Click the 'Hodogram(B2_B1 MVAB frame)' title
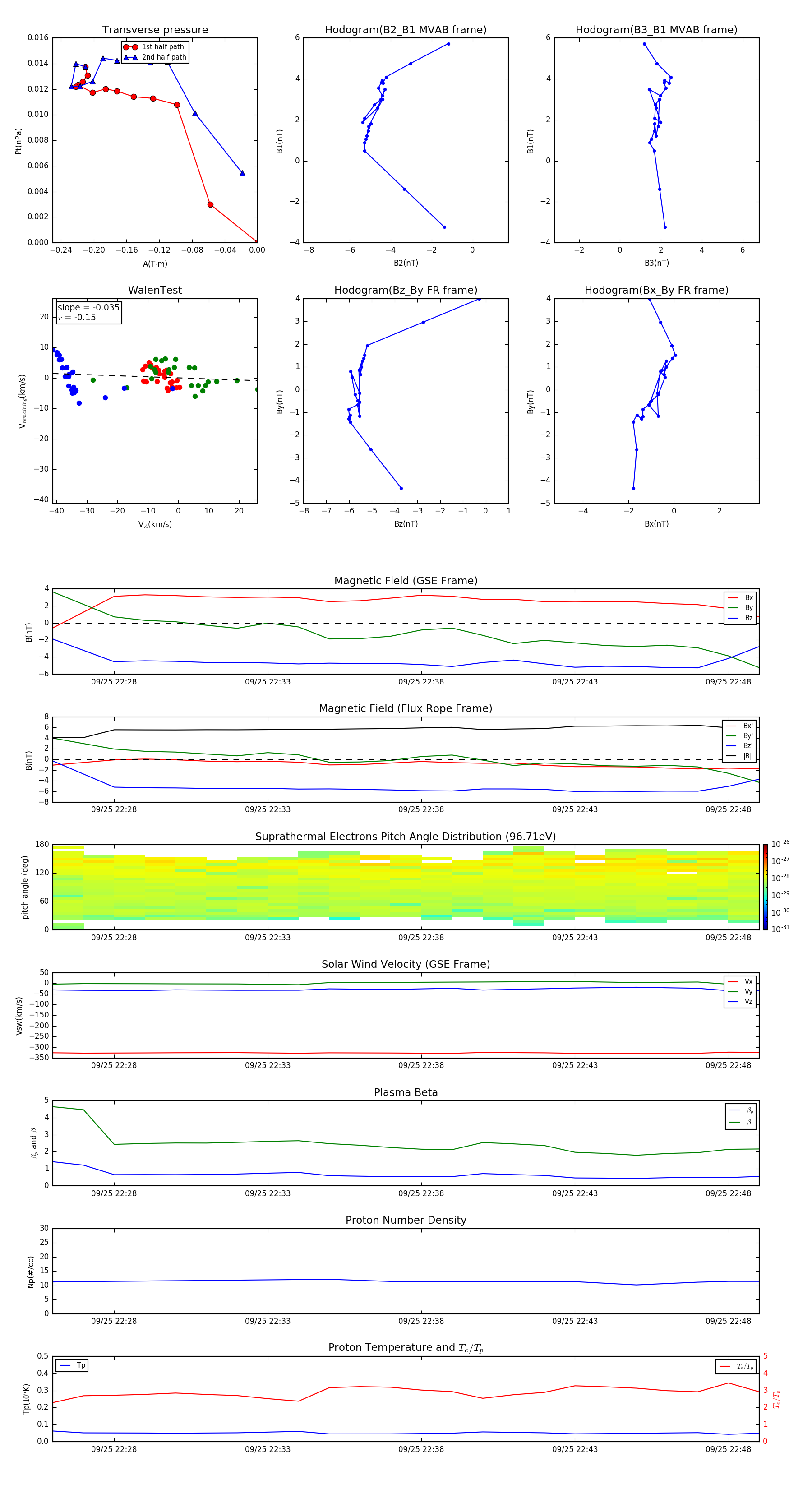The height and width of the screenshot is (1489, 812). [406, 29]
